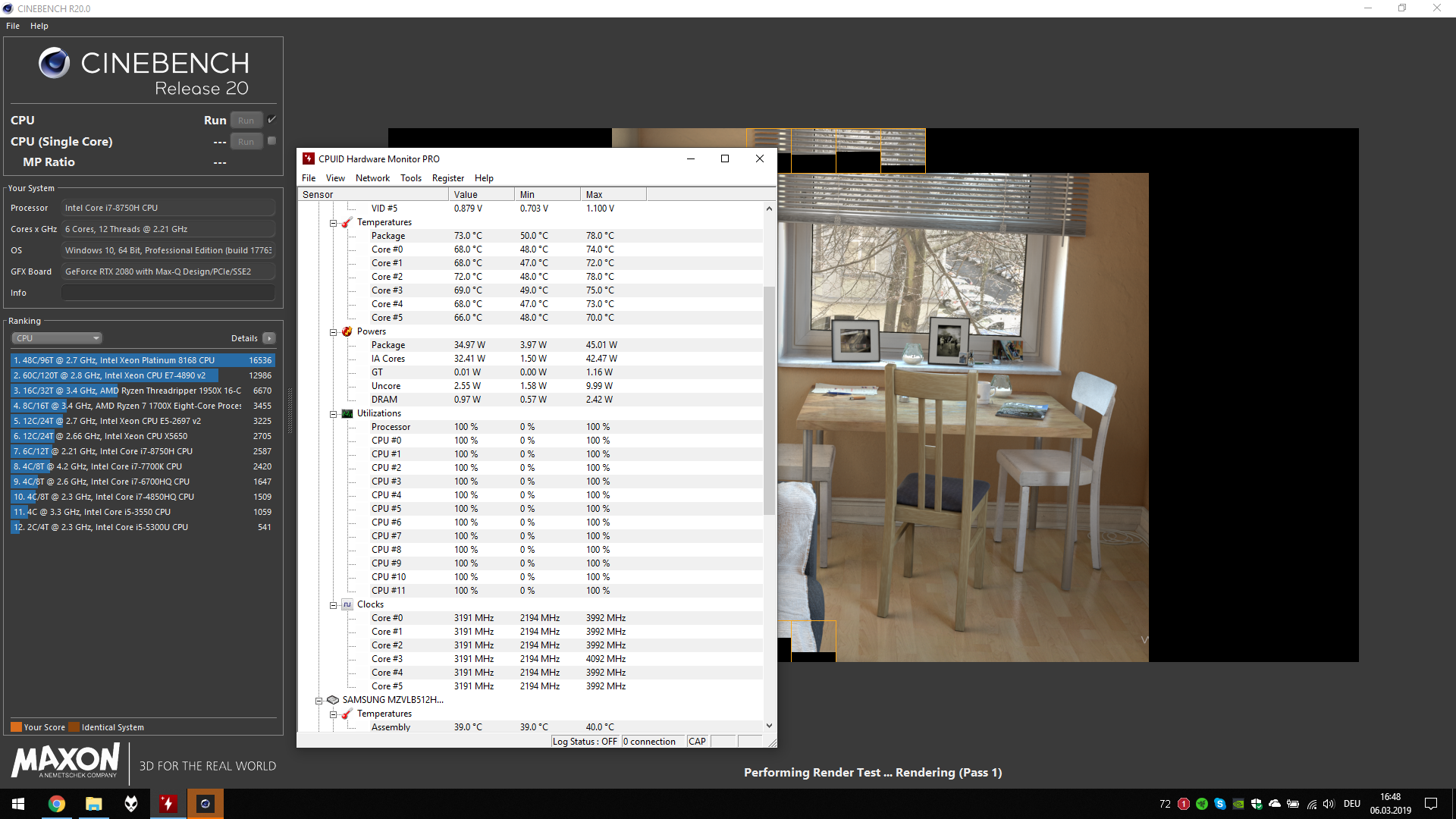The height and width of the screenshot is (819, 1456).
Task: Enable the CPU Single Core checkbox
Action: pyautogui.click(x=271, y=141)
